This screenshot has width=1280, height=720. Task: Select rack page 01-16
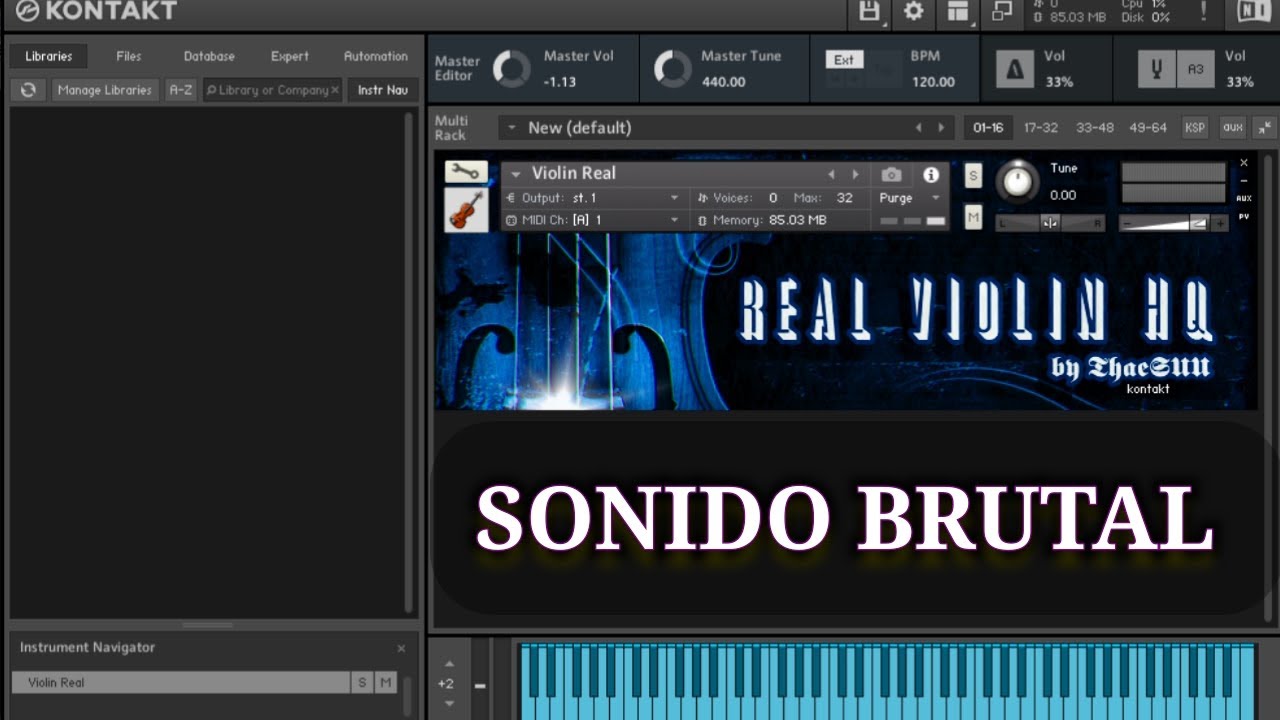click(988, 128)
